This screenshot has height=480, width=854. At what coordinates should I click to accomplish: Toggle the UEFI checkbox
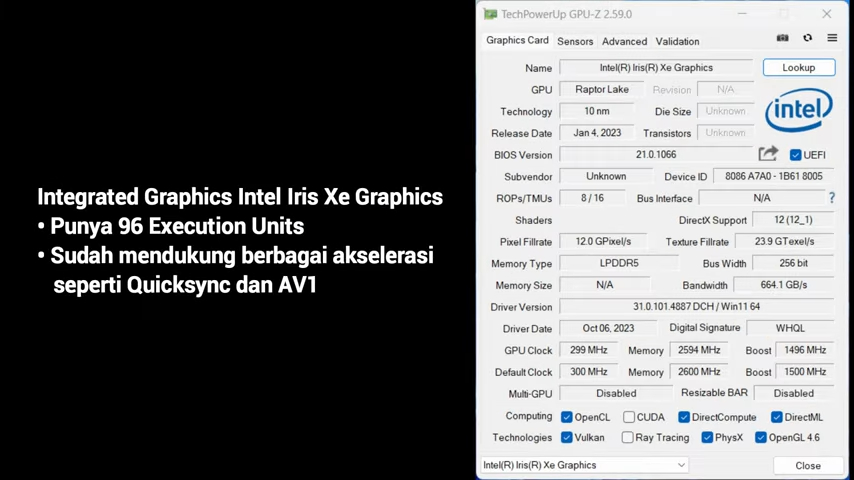point(796,155)
